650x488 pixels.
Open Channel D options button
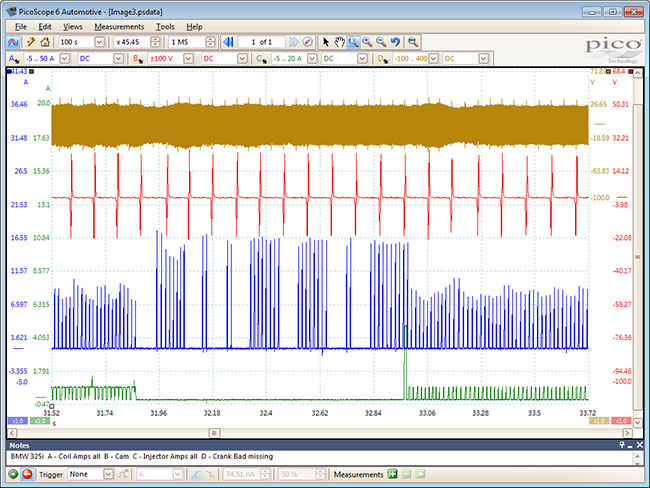(382, 59)
